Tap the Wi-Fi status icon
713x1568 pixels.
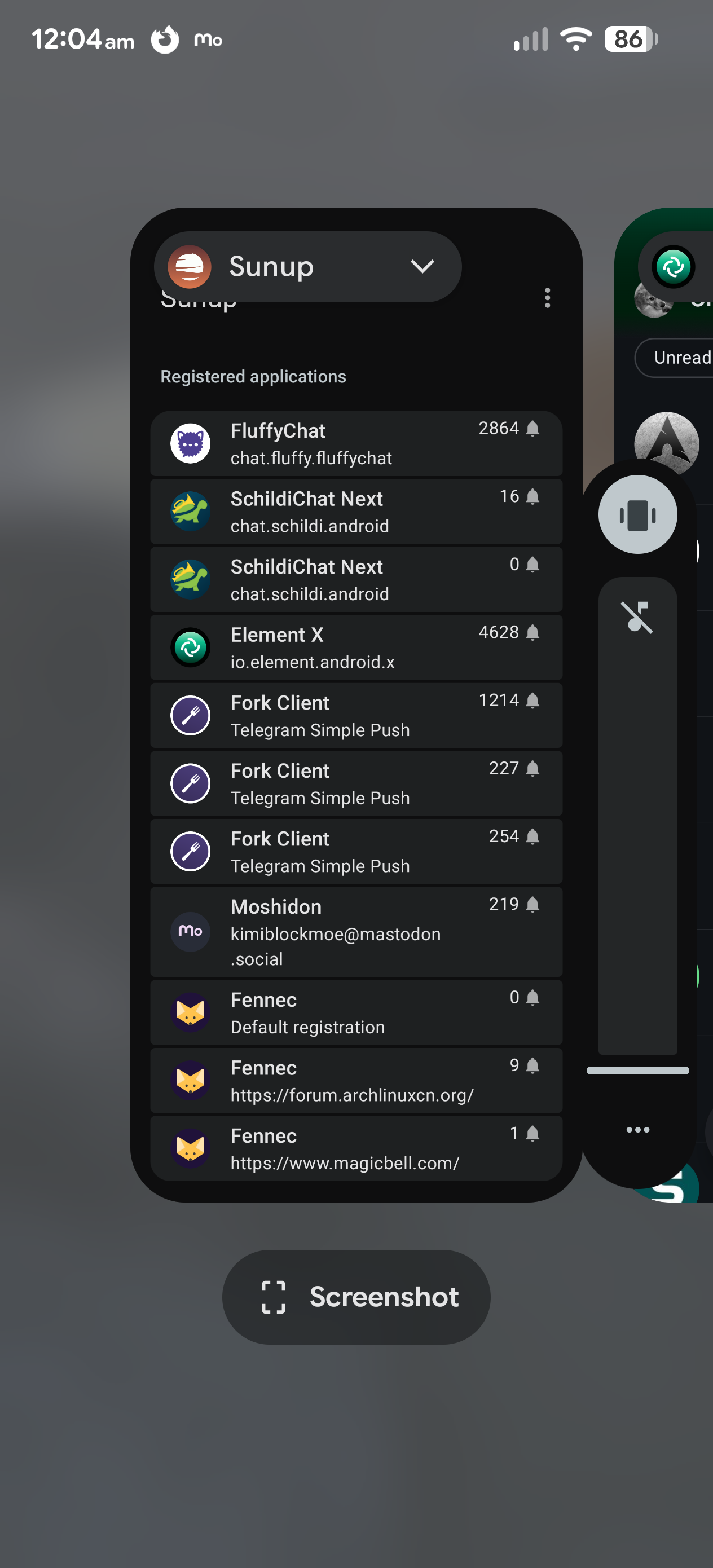[575, 39]
